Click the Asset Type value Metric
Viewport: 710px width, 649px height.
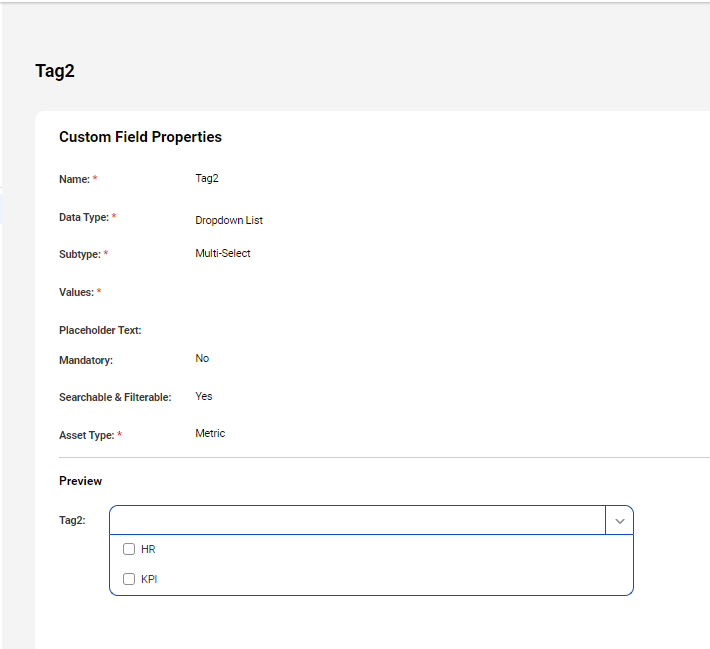click(210, 433)
